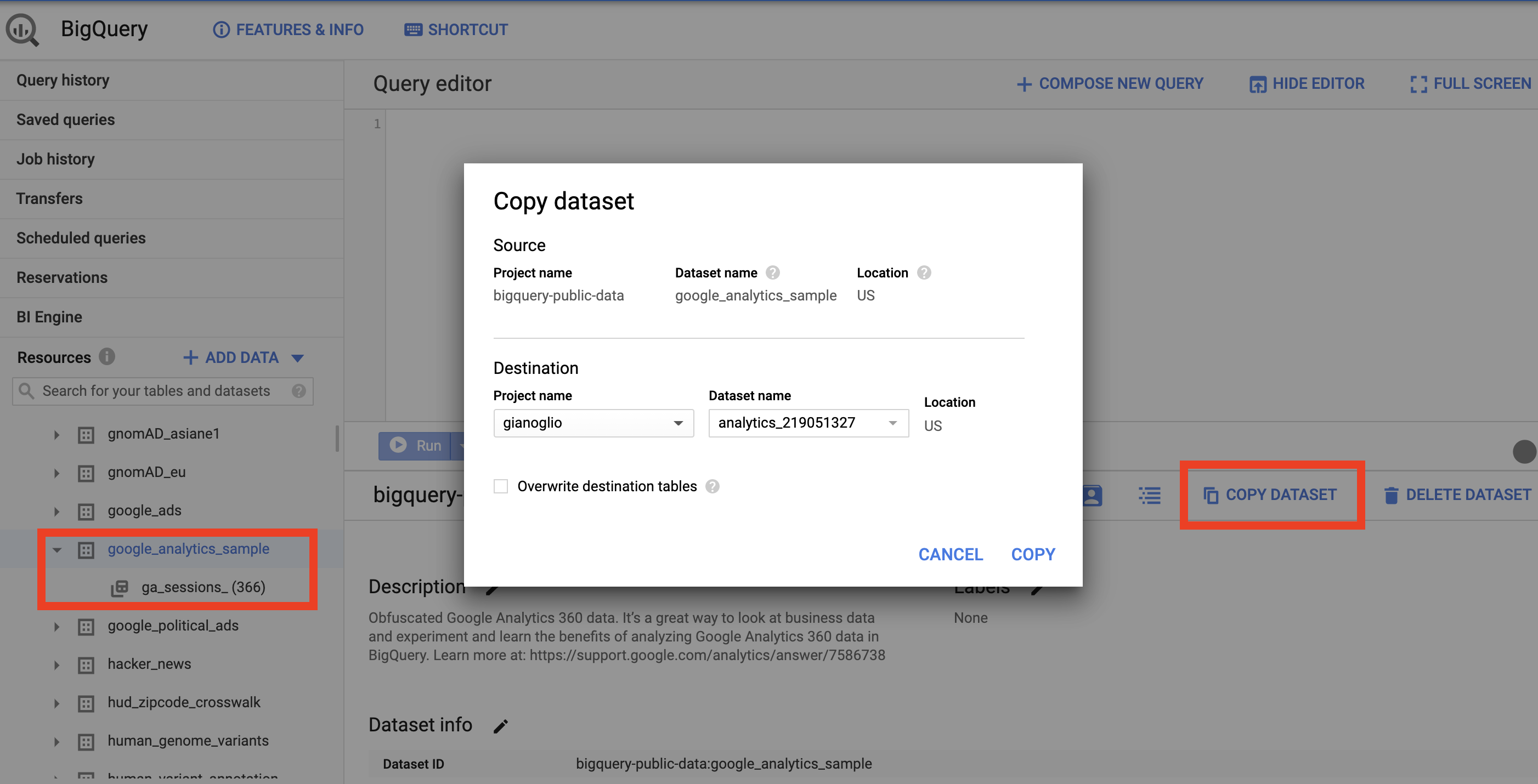Image resolution: width=1538 pixels, height=784 pixels.
Task: Select the human_genome_variants dataset
Action: (x=188, y=741)
